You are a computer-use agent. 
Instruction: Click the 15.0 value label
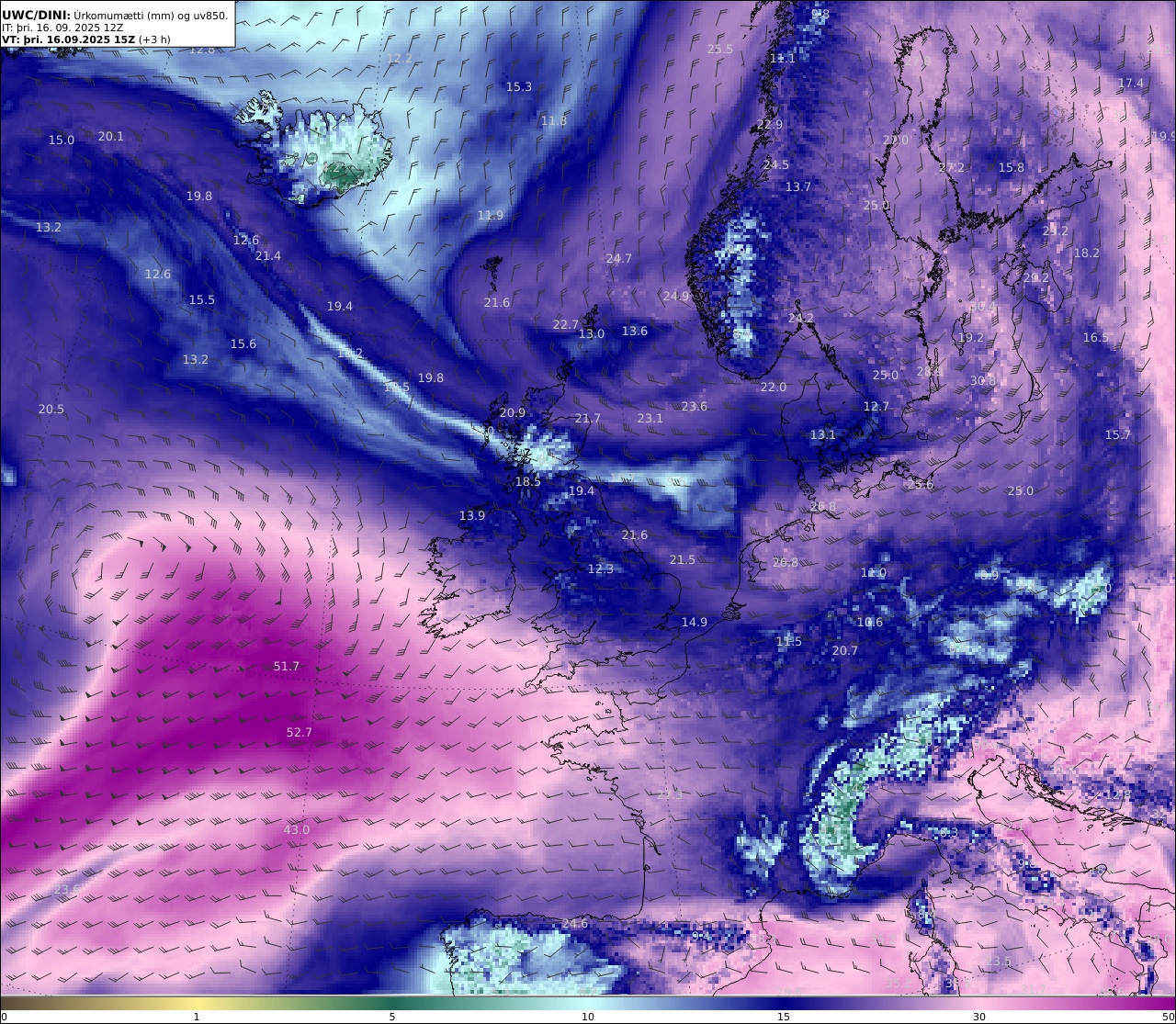(x=62, y=140)
